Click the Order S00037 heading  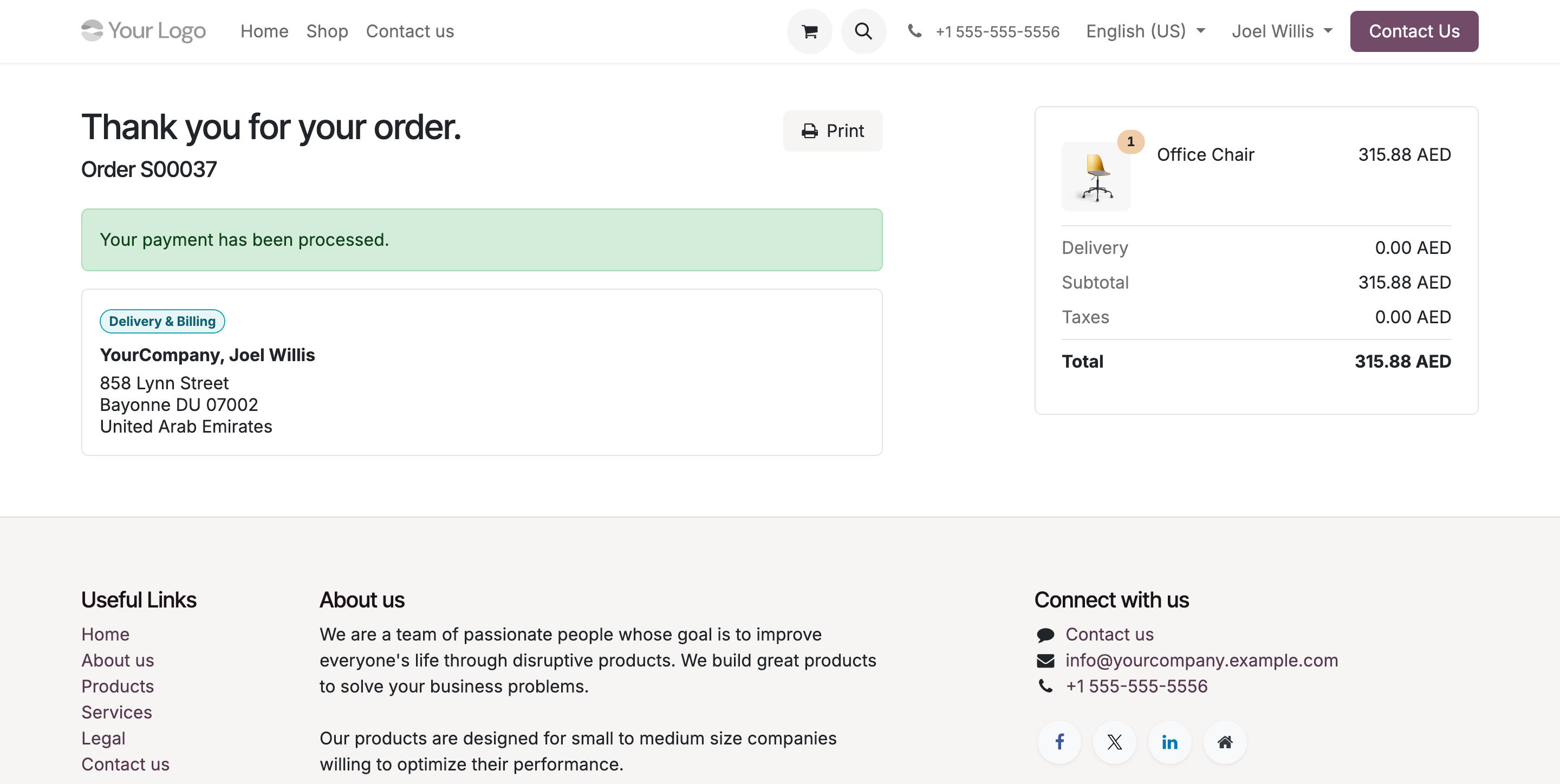click(x=149, y=169)
